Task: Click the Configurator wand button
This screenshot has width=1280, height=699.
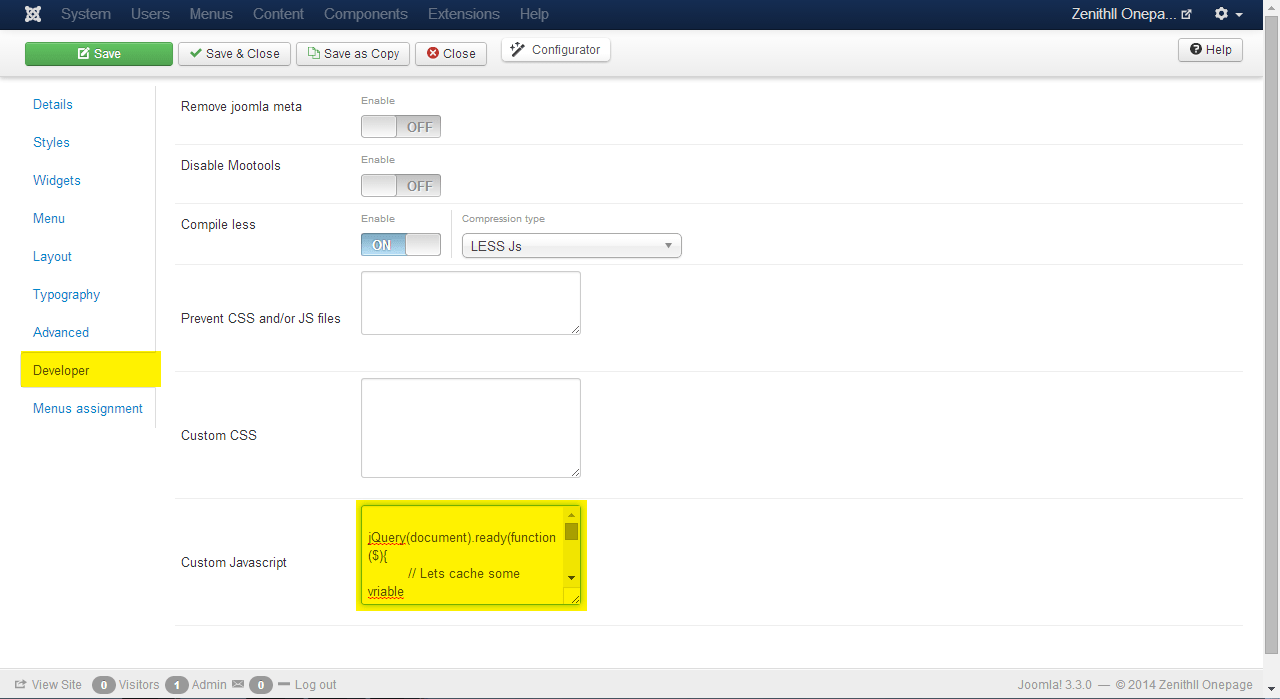Action: tap(556, 50)
